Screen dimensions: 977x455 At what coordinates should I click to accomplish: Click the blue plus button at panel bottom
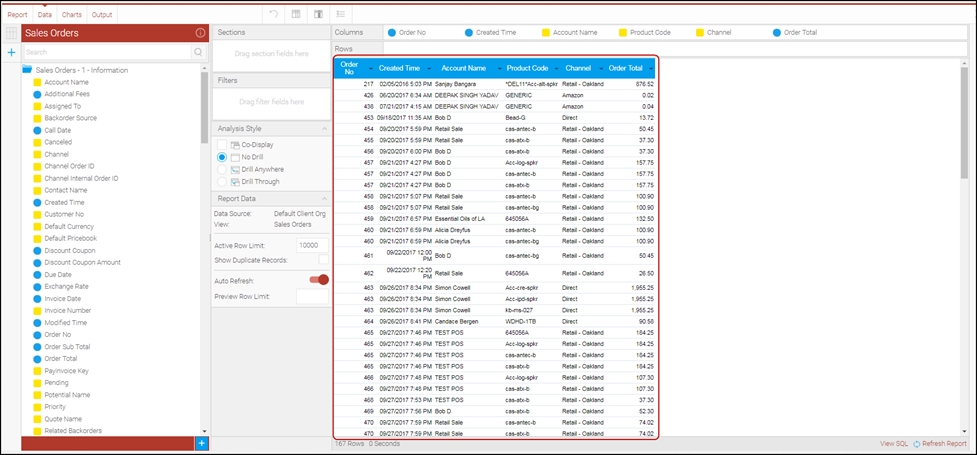coord(201,443)
